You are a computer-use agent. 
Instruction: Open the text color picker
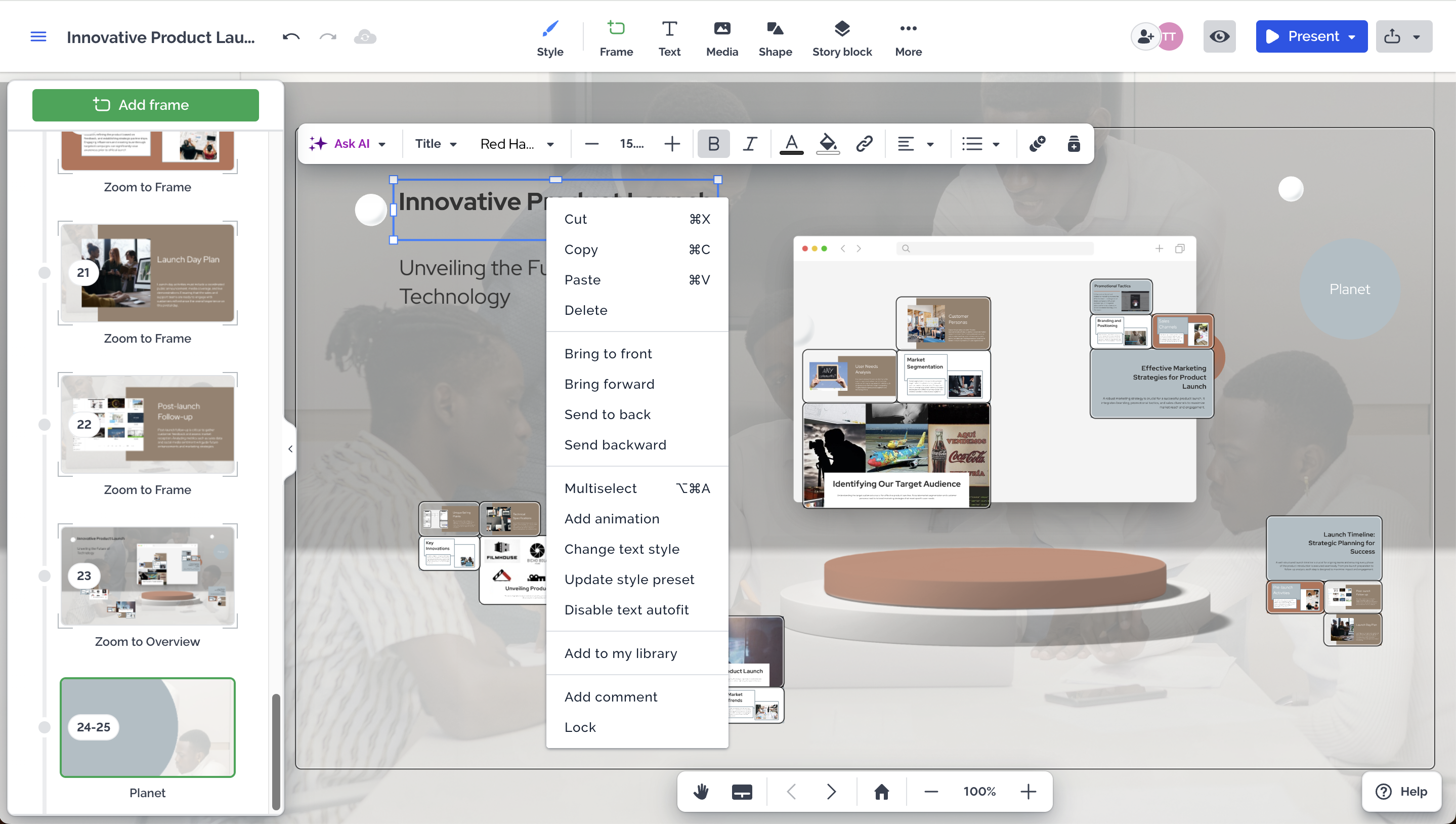point(791,144)
